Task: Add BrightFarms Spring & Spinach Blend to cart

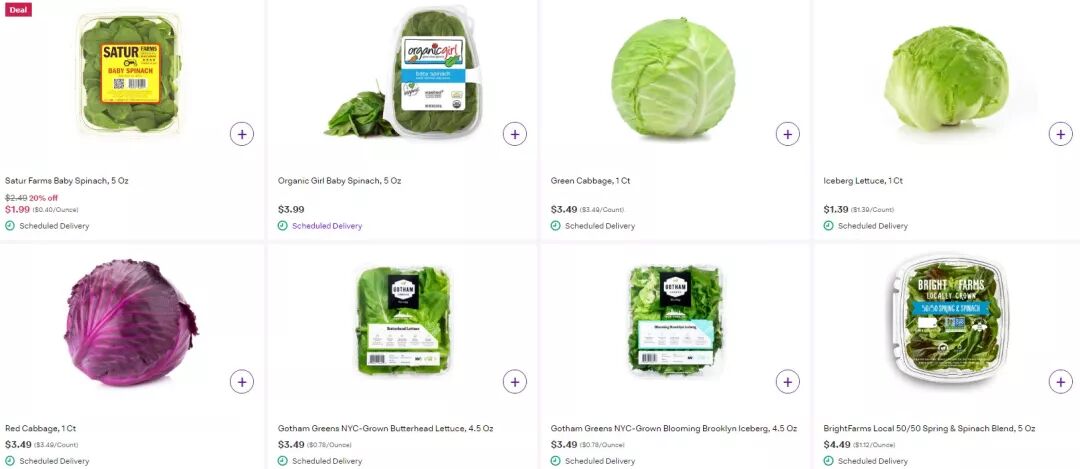Action: [1060, 381]
